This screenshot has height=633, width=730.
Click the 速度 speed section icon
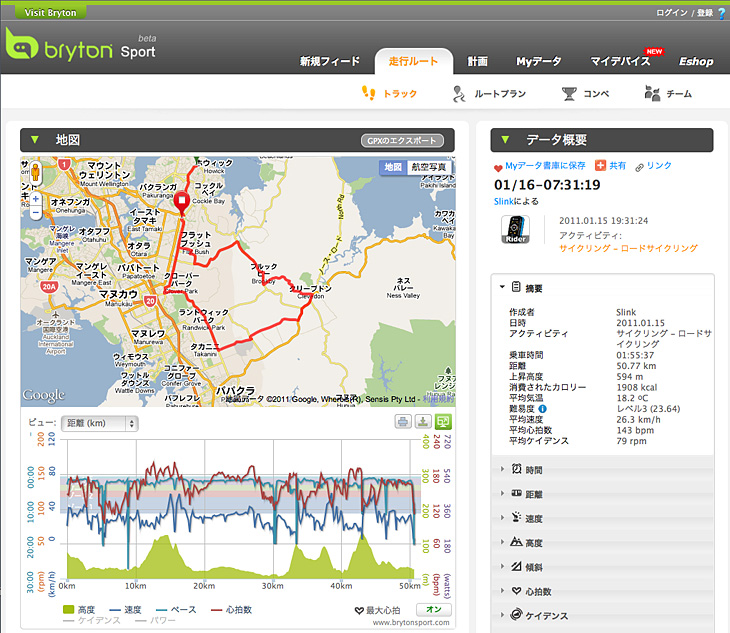click(x=516, y=517)
